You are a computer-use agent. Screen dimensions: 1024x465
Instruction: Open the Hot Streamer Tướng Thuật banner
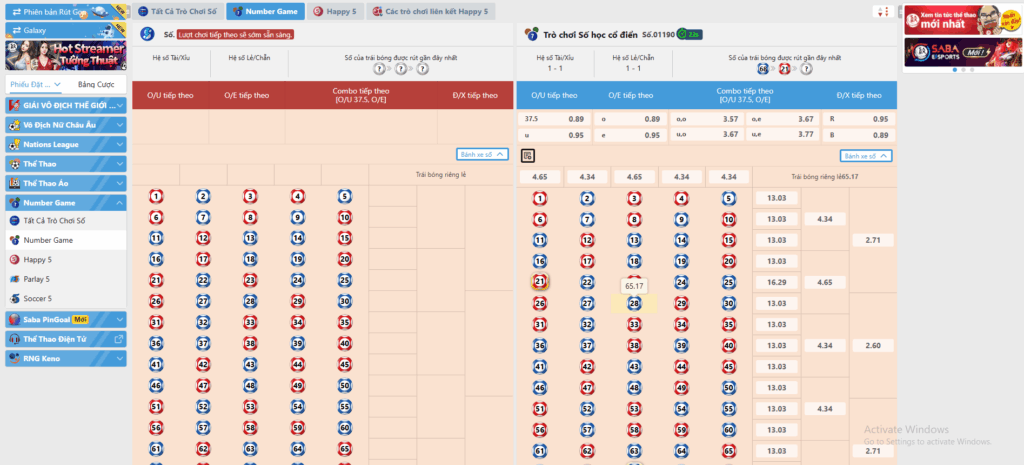tap(66, 56)
